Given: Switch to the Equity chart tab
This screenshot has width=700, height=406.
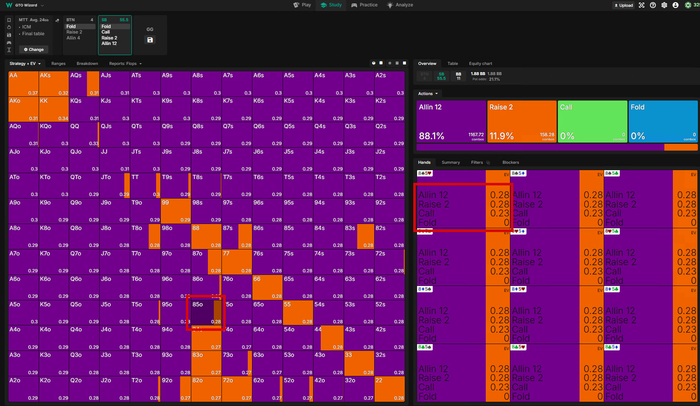Looking at the screenshot, I should click(x=480, y=63).
